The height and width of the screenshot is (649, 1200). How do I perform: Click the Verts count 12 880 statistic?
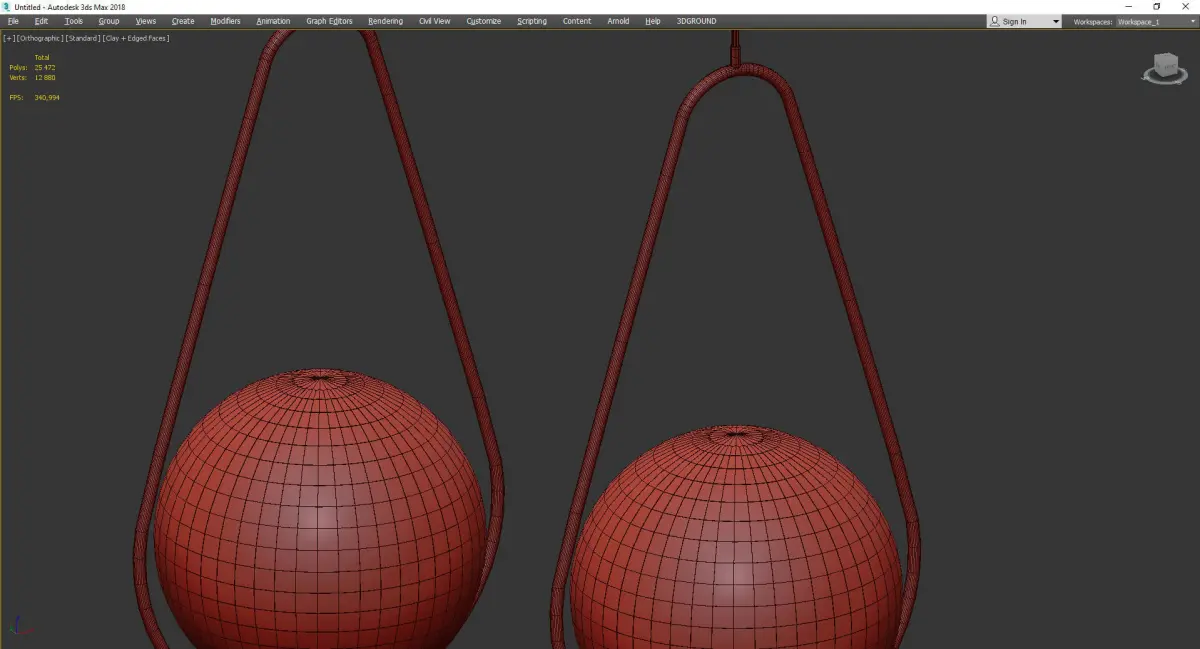click(x=33, y=77)
